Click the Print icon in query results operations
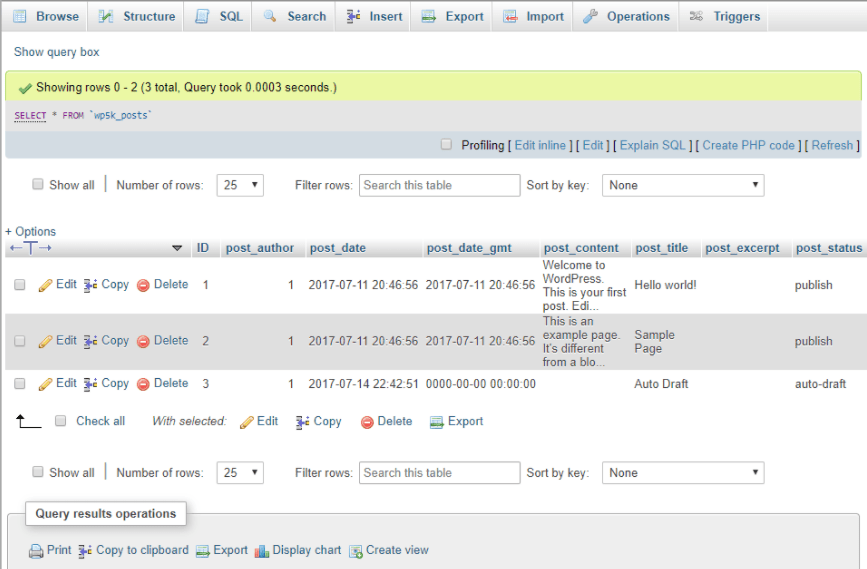The image size is (867, 569). click(36, 551)
